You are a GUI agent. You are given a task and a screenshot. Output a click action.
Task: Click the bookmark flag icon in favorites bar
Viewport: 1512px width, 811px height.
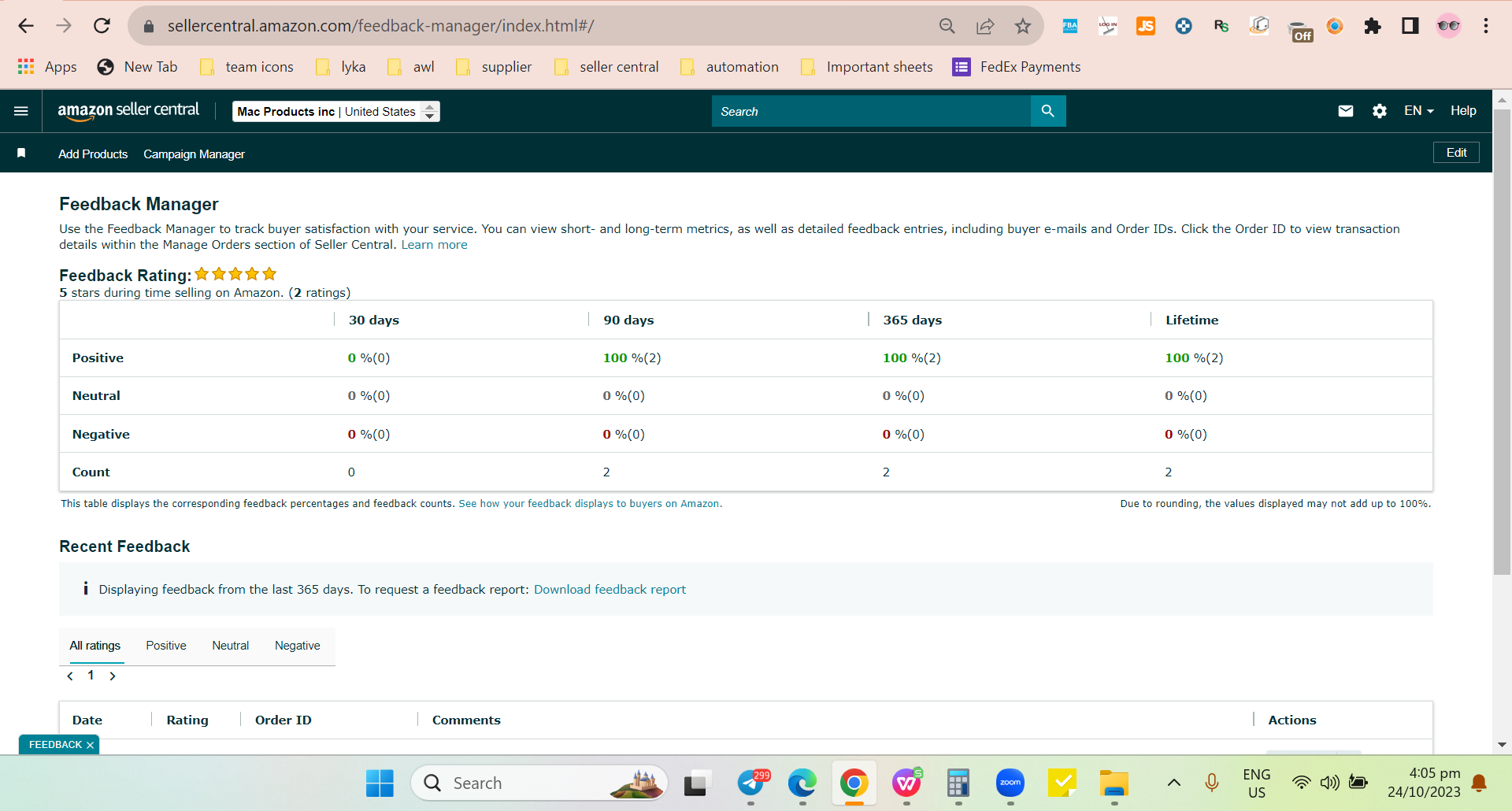[x=21, y=153]
